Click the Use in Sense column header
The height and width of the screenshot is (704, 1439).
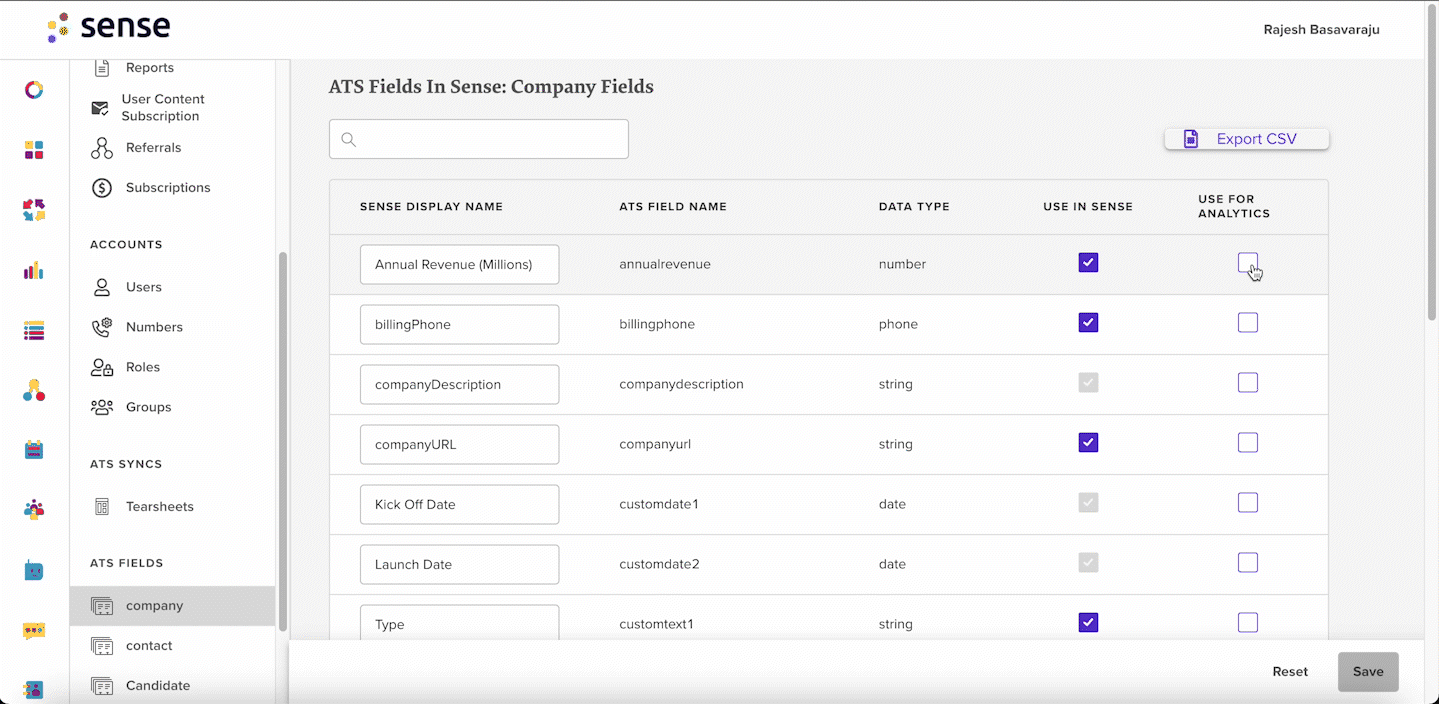click(x=1088, y=207)
